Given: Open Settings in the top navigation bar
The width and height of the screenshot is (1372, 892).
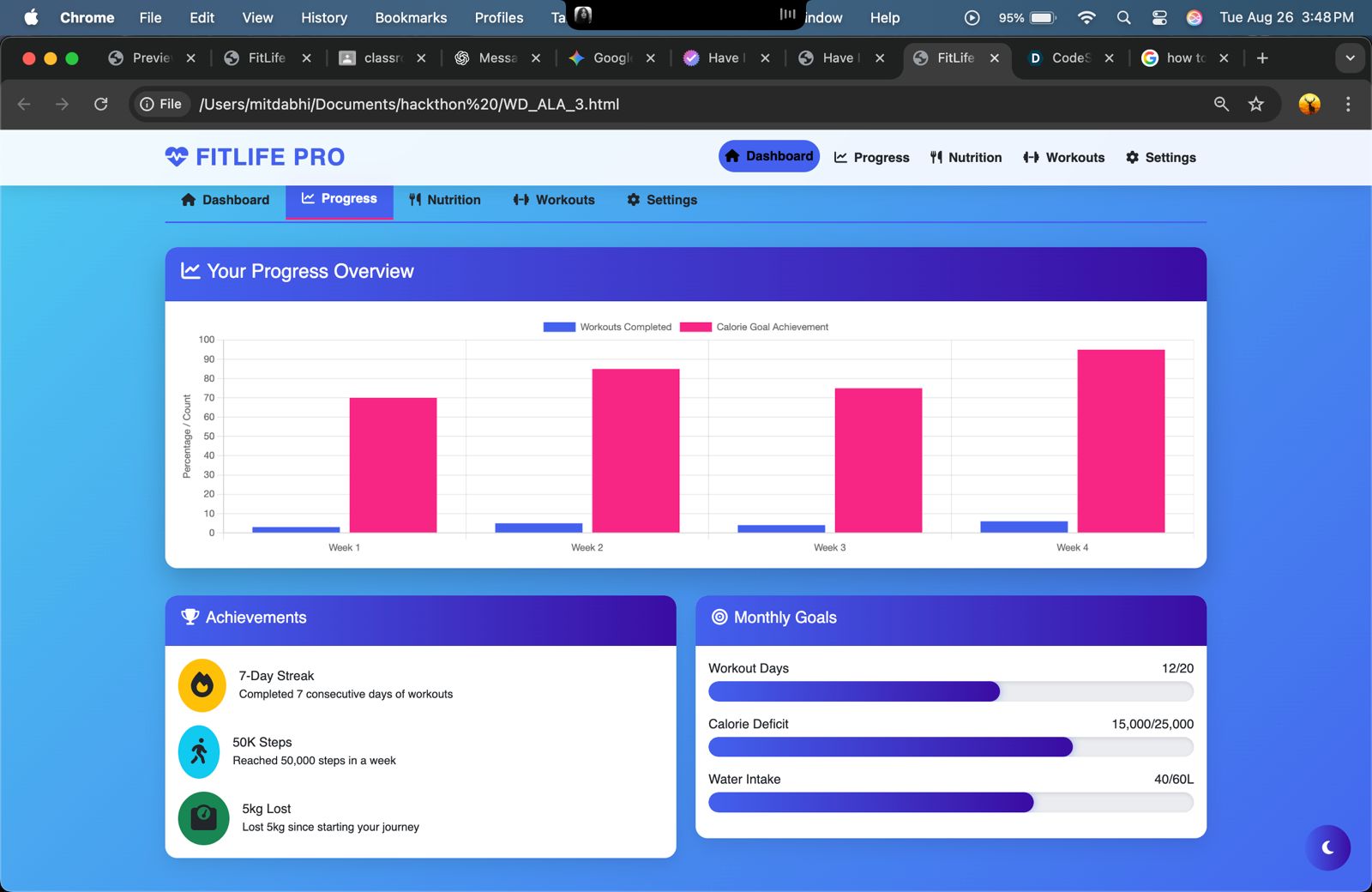Looking at the screenshot, I should coord(1160,157).
